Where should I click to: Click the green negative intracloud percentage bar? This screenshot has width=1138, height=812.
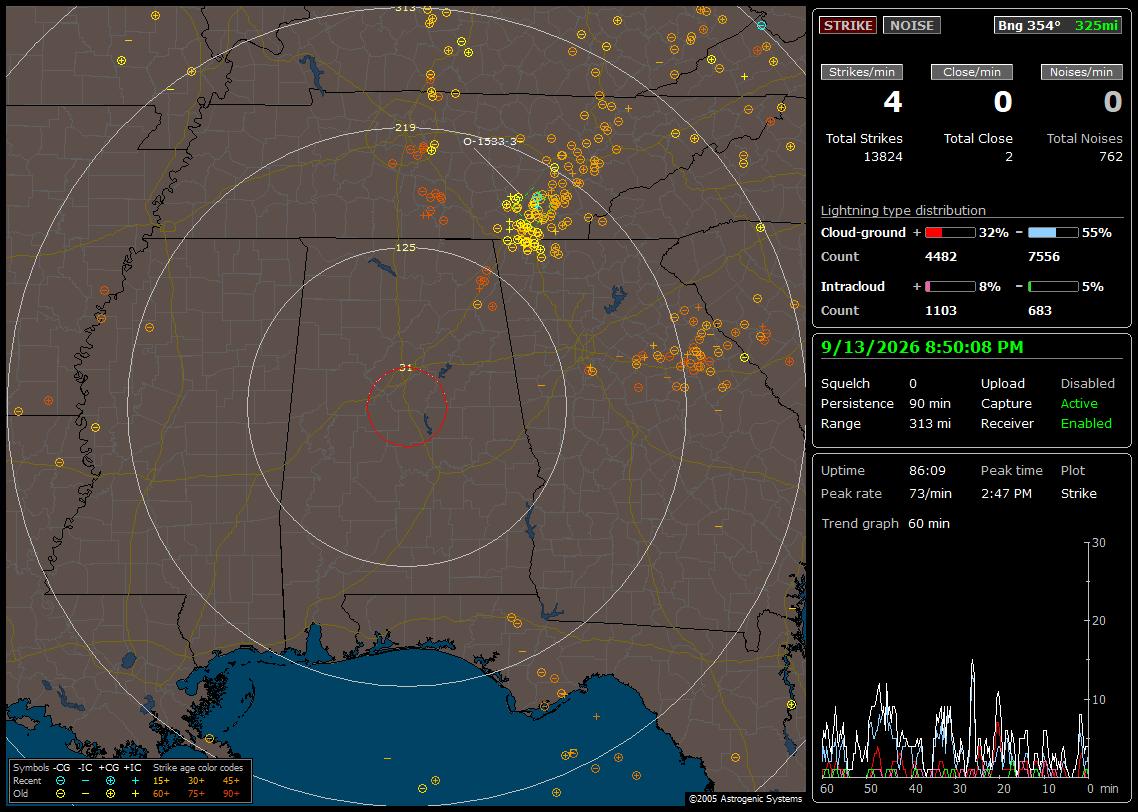1053,287
